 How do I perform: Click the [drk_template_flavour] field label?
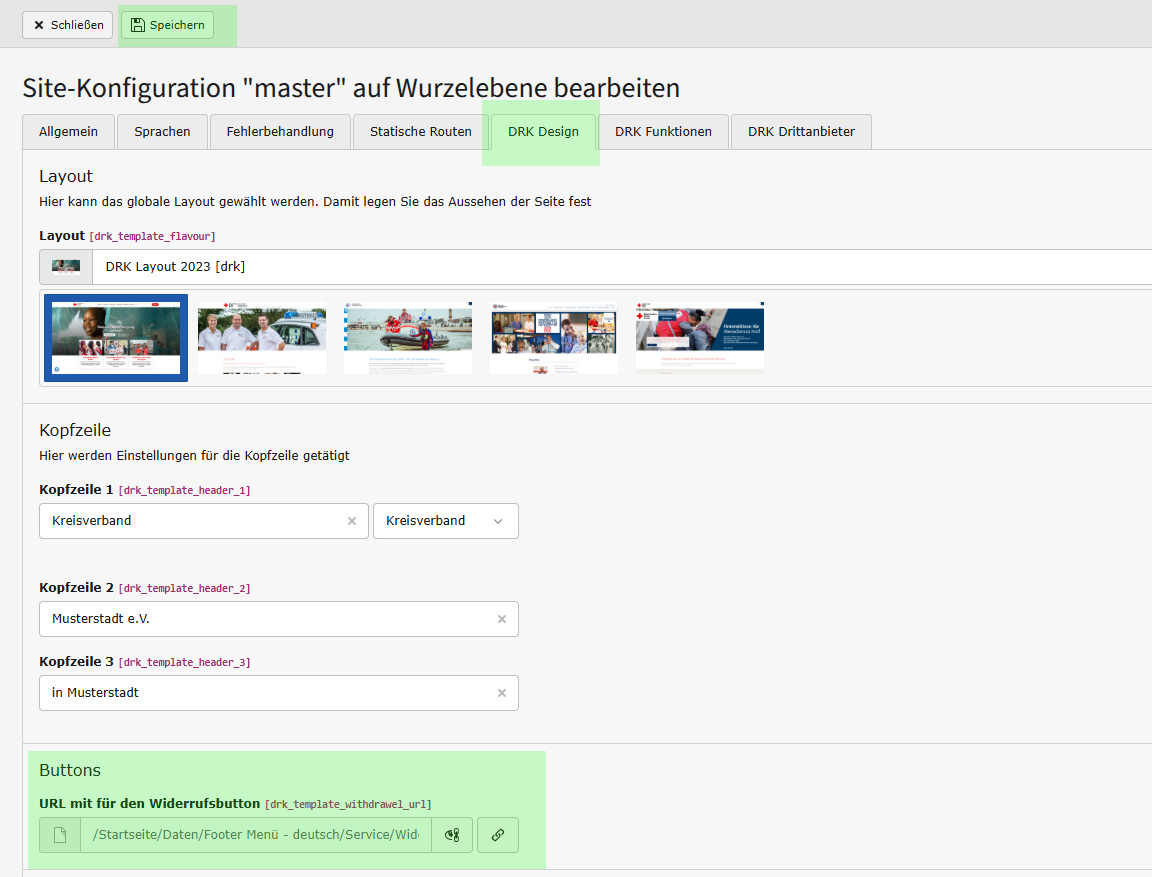click(x=152, y=237)
